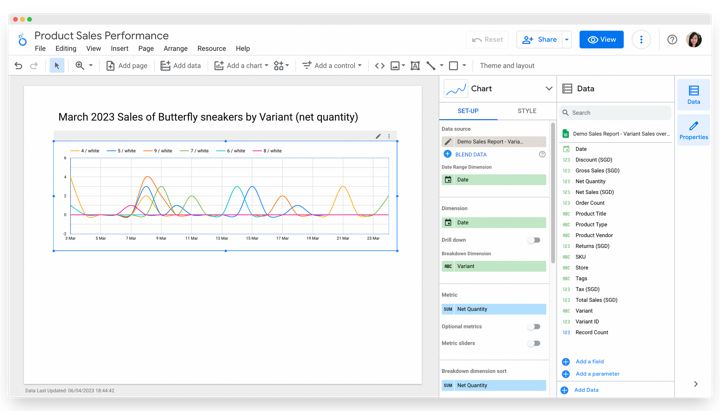The width and height of the screenshot is (720, 411).
Task: Click the Undo arrow icon
Action: [18, 66]
